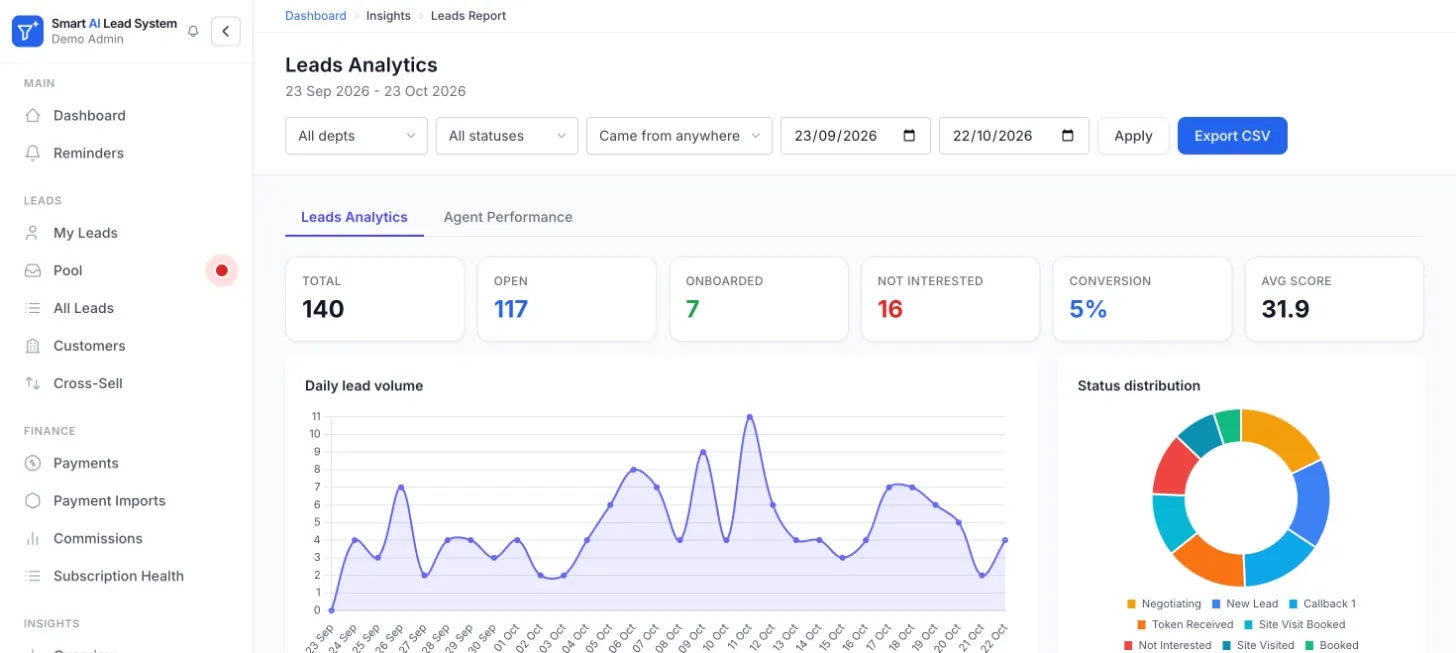Click the AVG SCORE 31.9 card
The height and width of the screenshot is (653, 1456).
1334,299
